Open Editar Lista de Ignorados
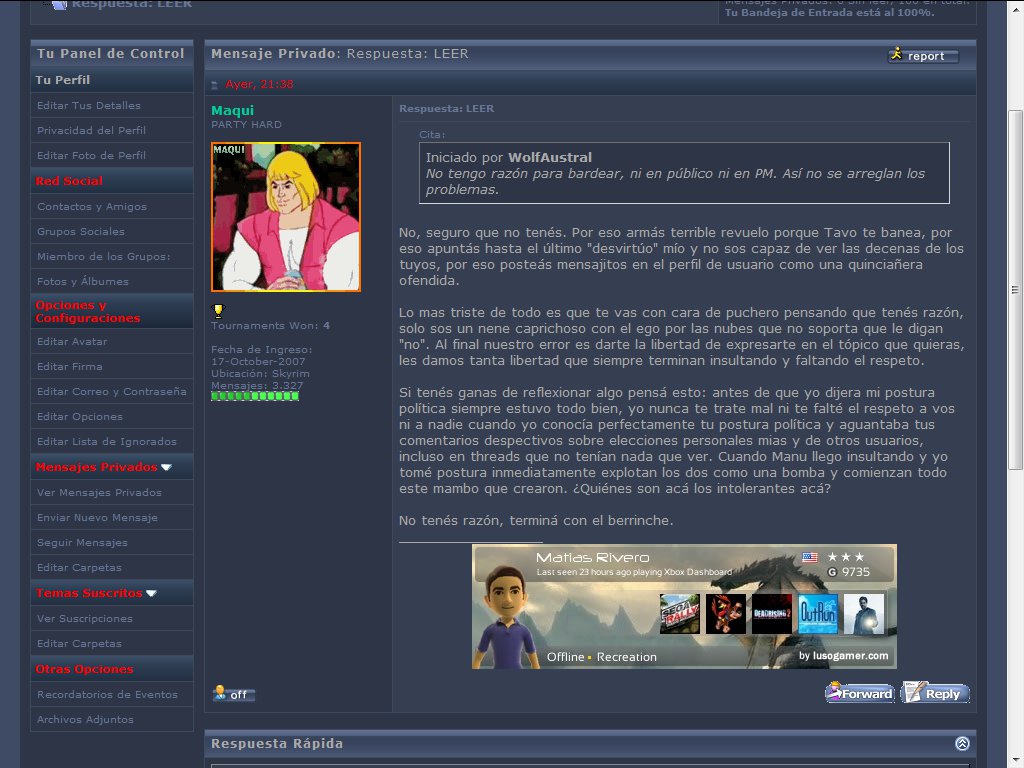This screenshot has height=768, width=1024. [106, 441]
